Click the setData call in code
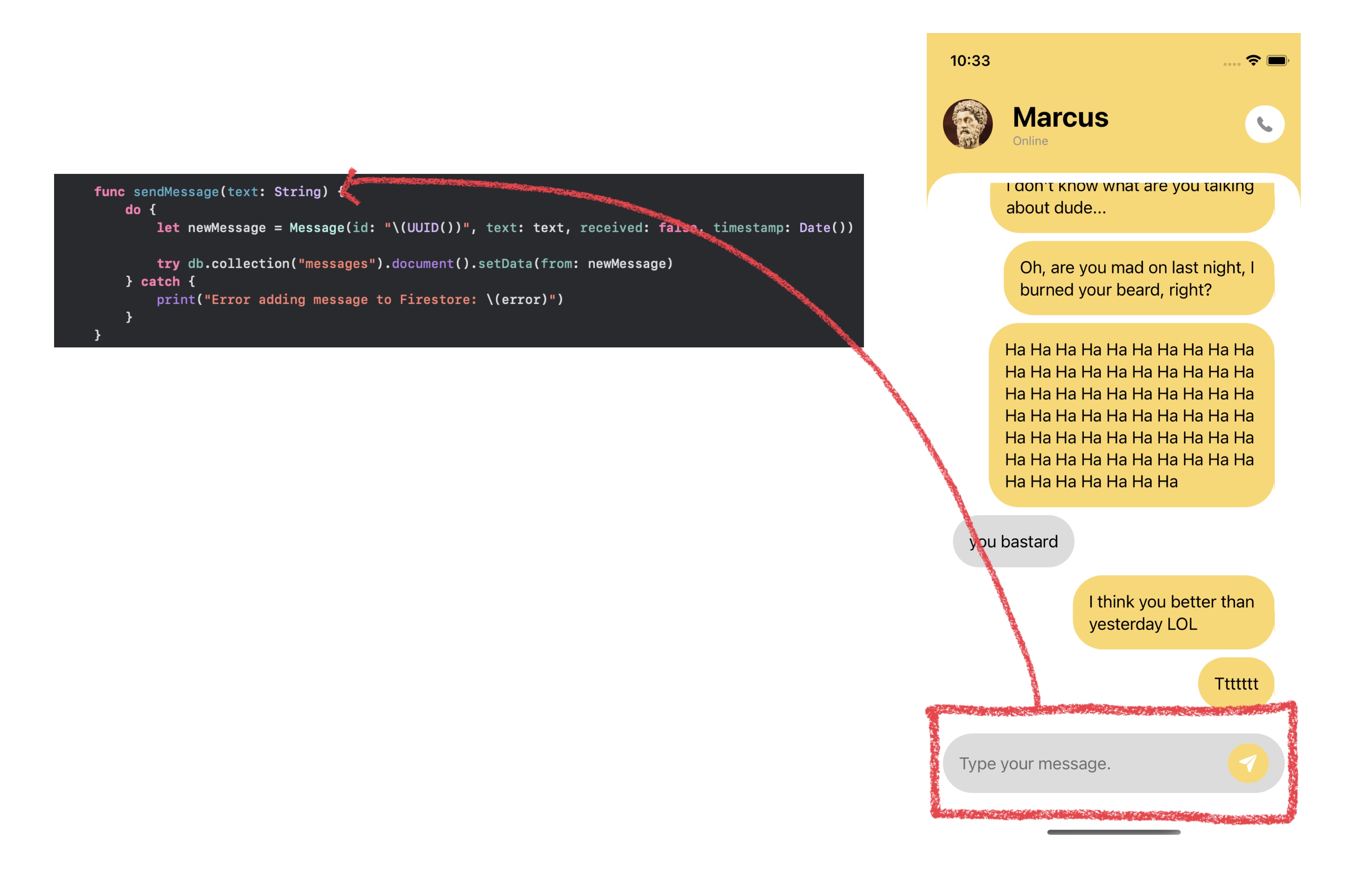 (505, 264)
